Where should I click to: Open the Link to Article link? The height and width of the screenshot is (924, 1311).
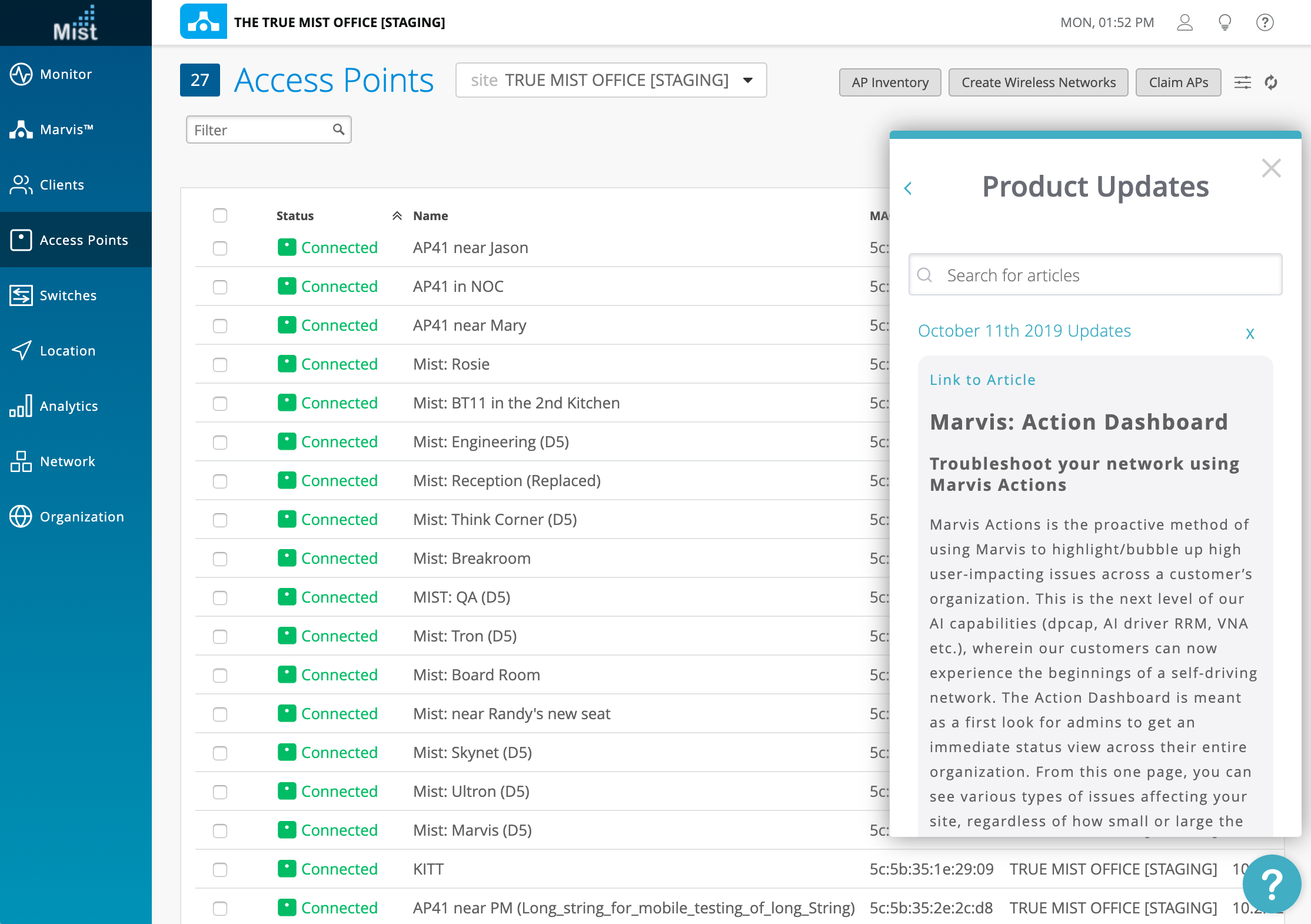pos(982,380)
